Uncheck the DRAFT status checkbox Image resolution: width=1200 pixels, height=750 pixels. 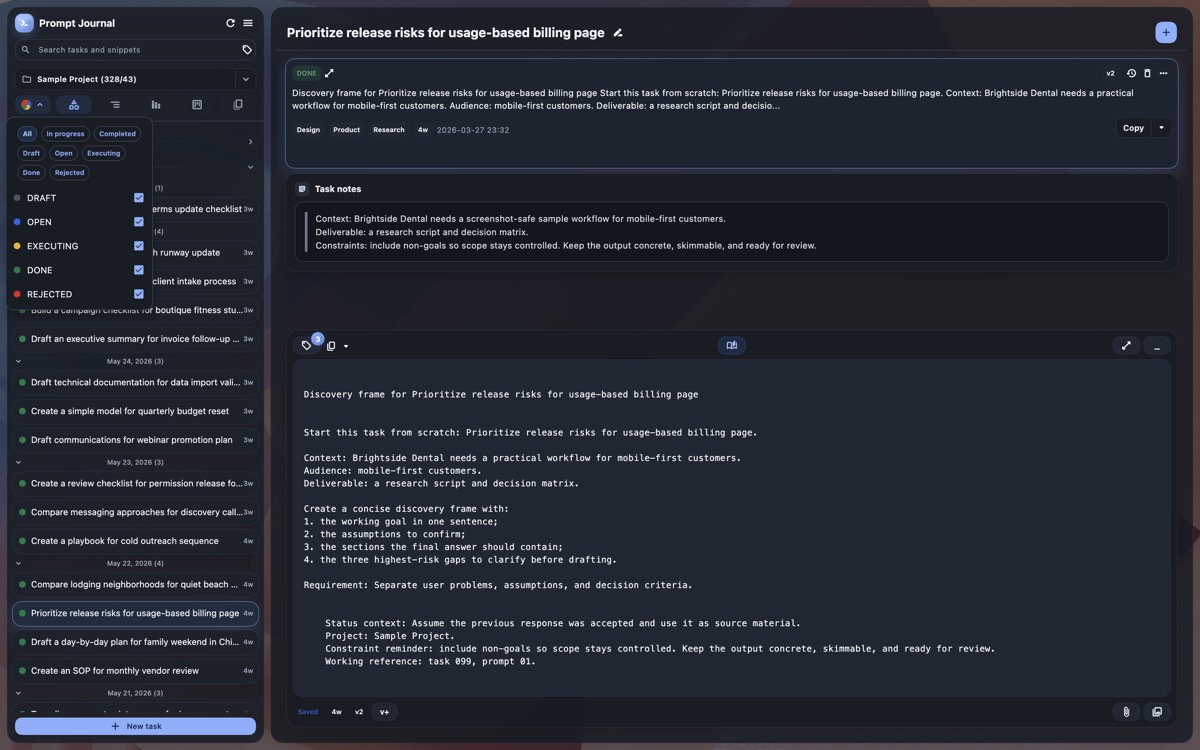tap(139, 198)
